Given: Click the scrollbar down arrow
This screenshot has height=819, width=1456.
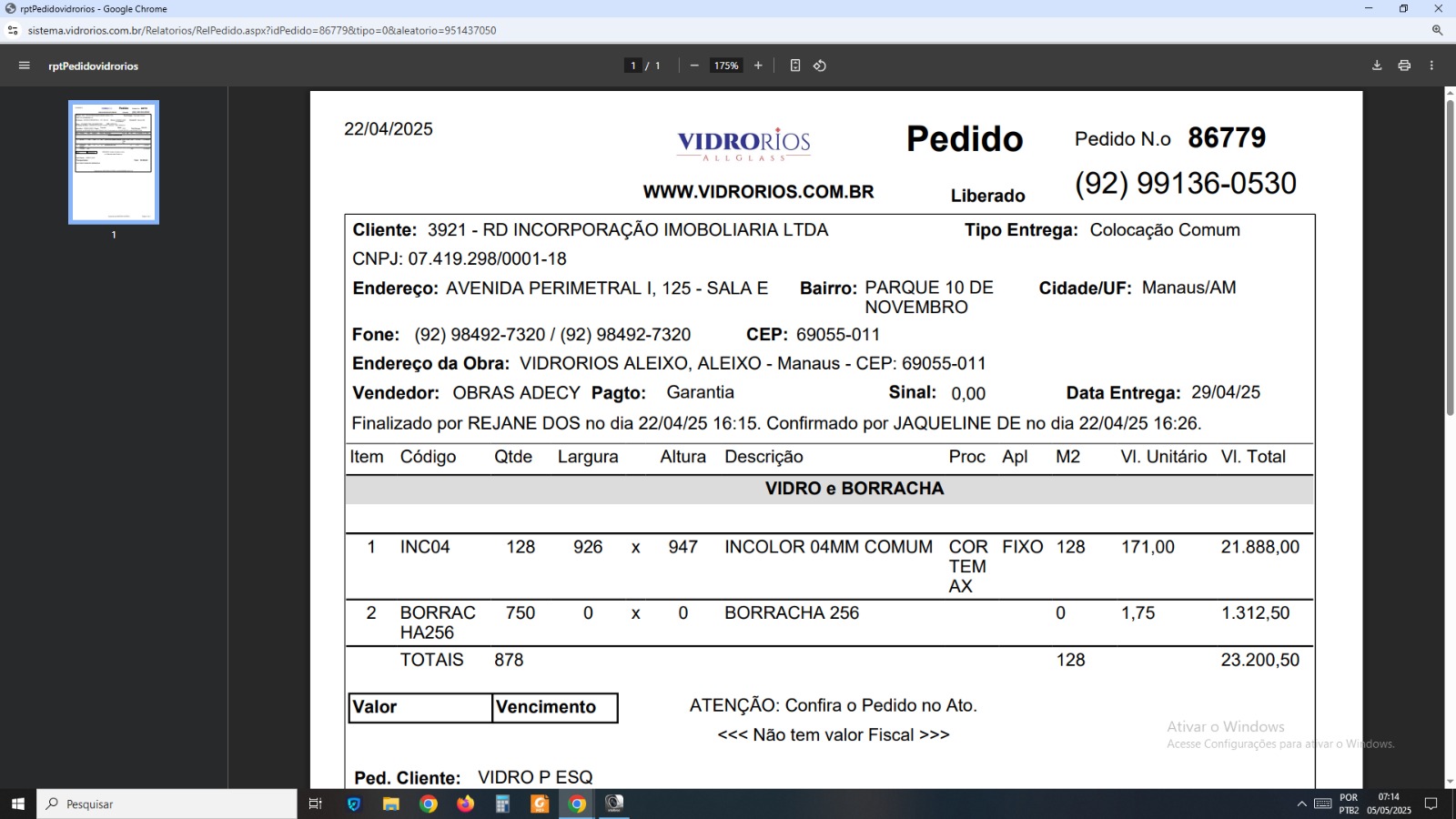Looking at the screenshot, I should (1451, 782).
